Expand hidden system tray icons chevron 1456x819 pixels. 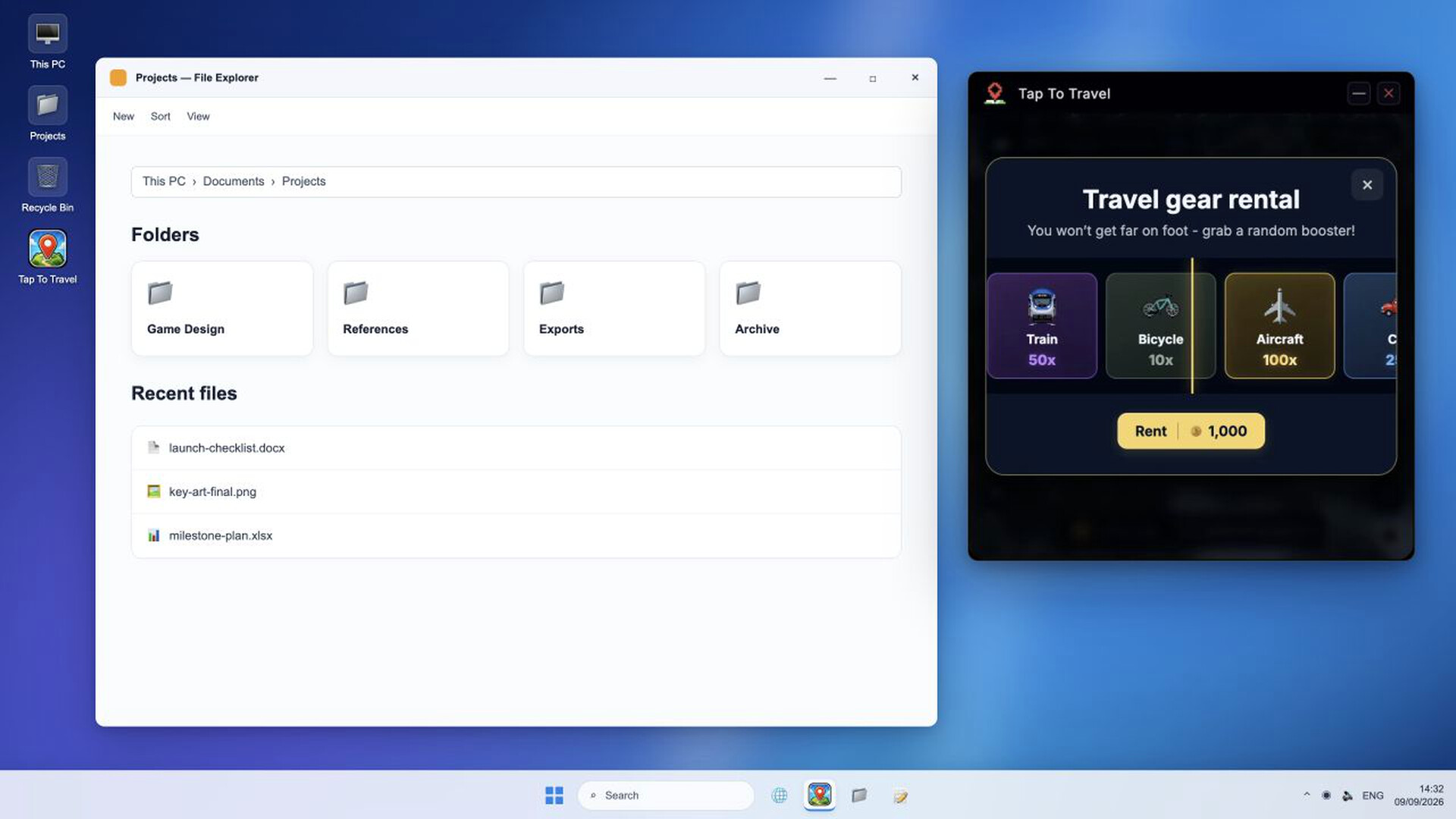pyautogui.click(x=1307, y=795)
